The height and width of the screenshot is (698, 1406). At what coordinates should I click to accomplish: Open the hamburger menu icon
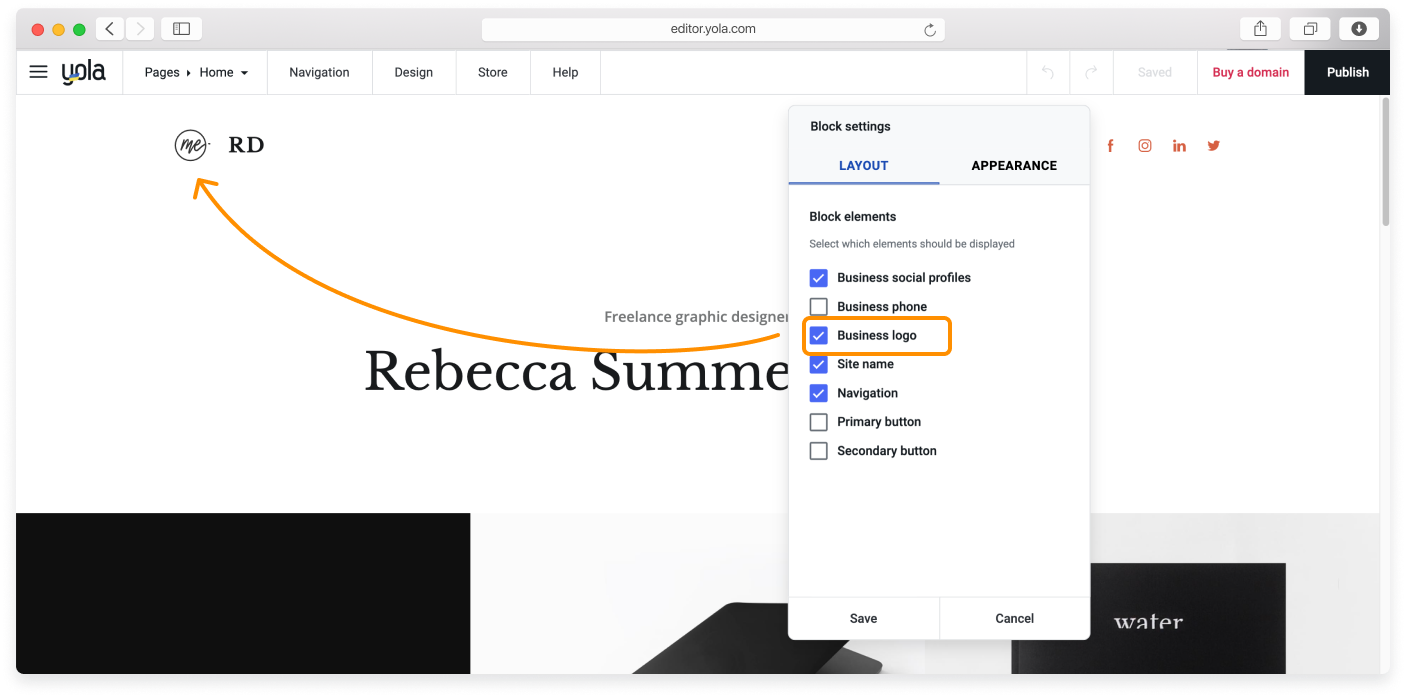38,72
